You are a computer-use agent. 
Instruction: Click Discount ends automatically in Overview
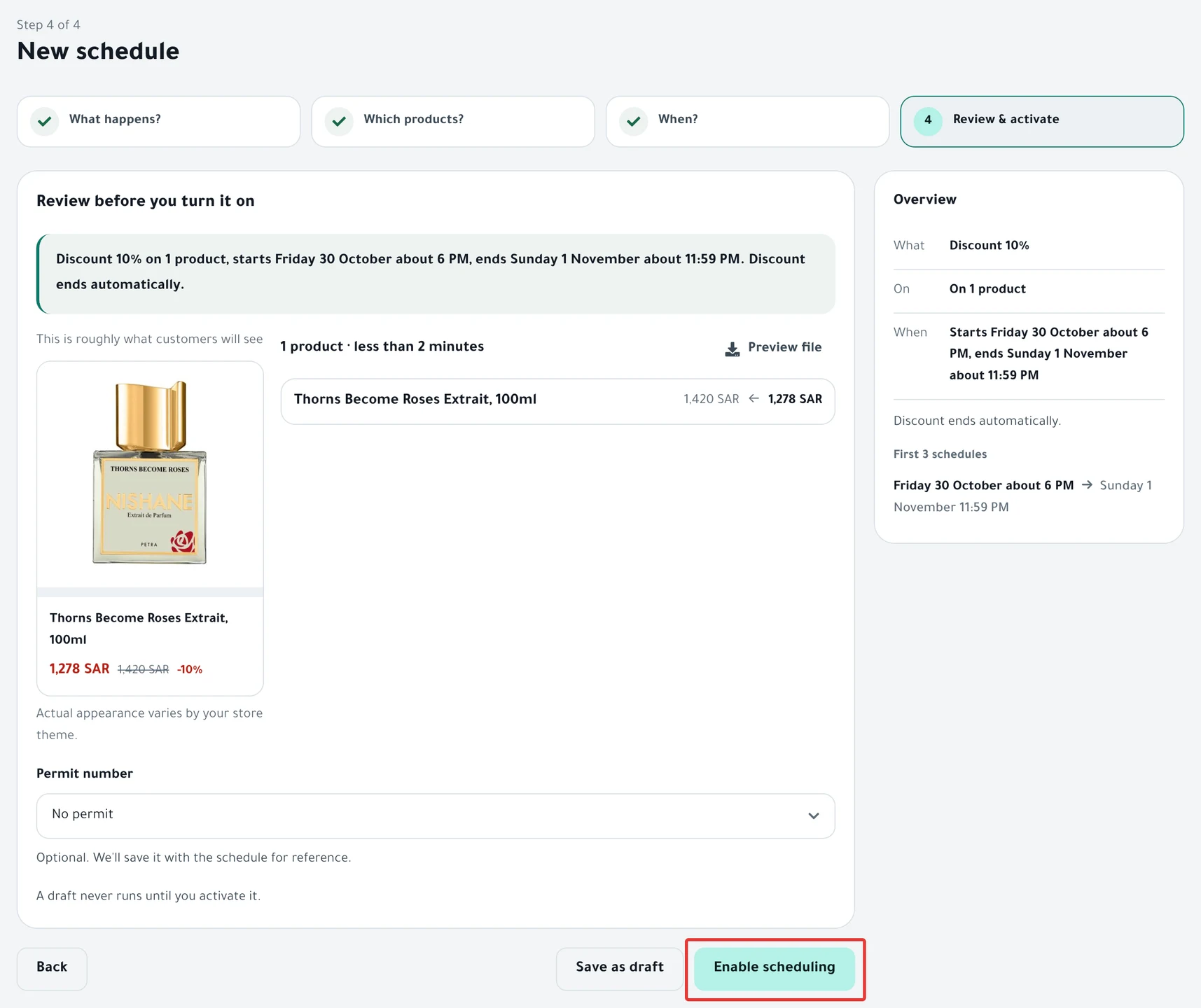click(977, 421)
